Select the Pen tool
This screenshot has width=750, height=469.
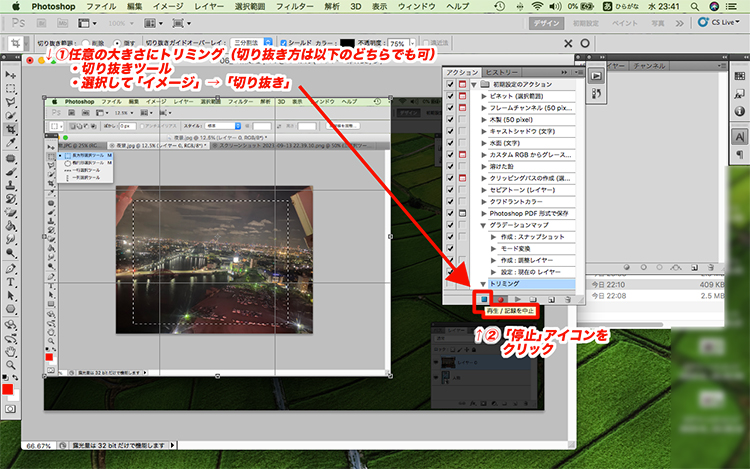pos(11,269)
